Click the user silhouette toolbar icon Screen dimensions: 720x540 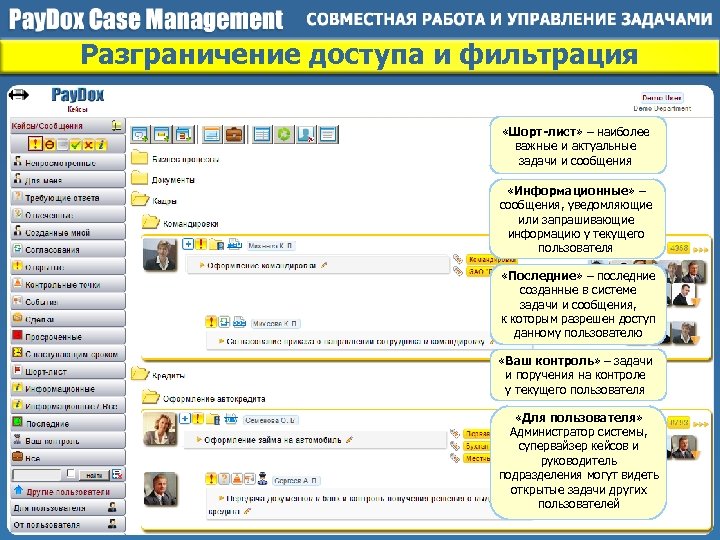(306, 135)
